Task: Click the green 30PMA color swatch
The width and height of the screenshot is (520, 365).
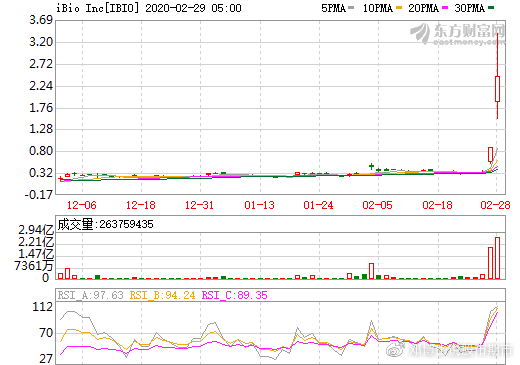Action: 491,8
